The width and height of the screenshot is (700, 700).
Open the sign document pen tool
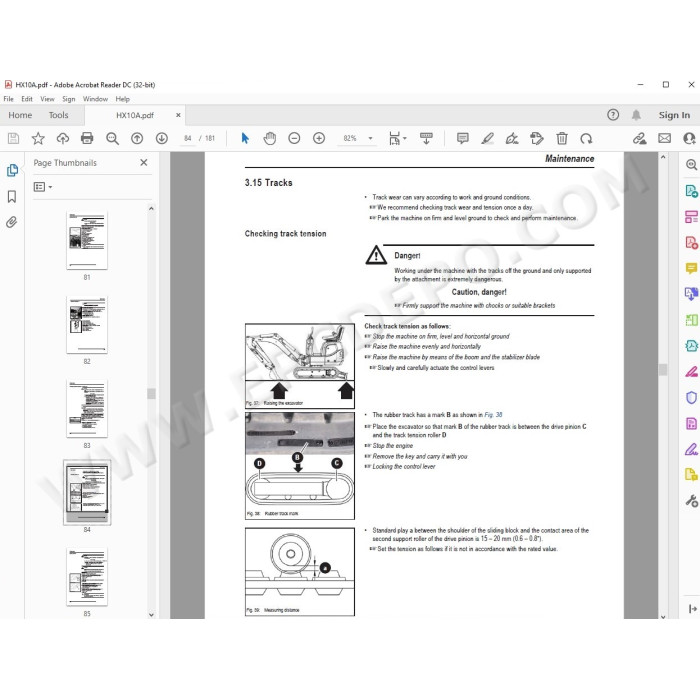[512, 138]
